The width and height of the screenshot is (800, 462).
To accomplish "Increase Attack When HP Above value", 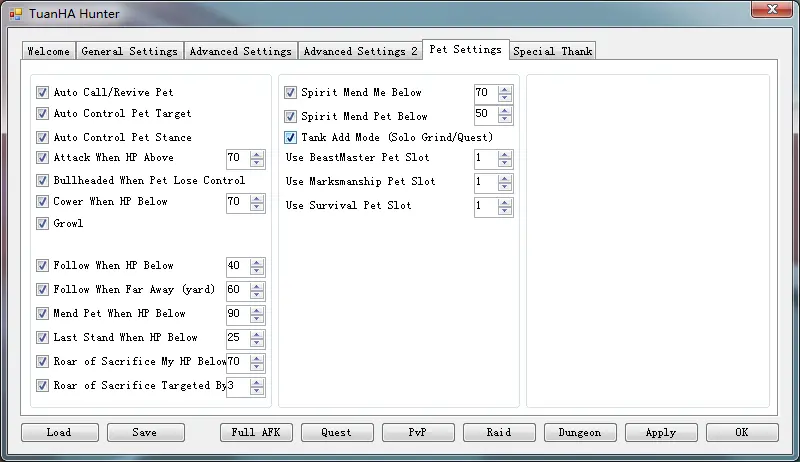I will coord(257,154).
